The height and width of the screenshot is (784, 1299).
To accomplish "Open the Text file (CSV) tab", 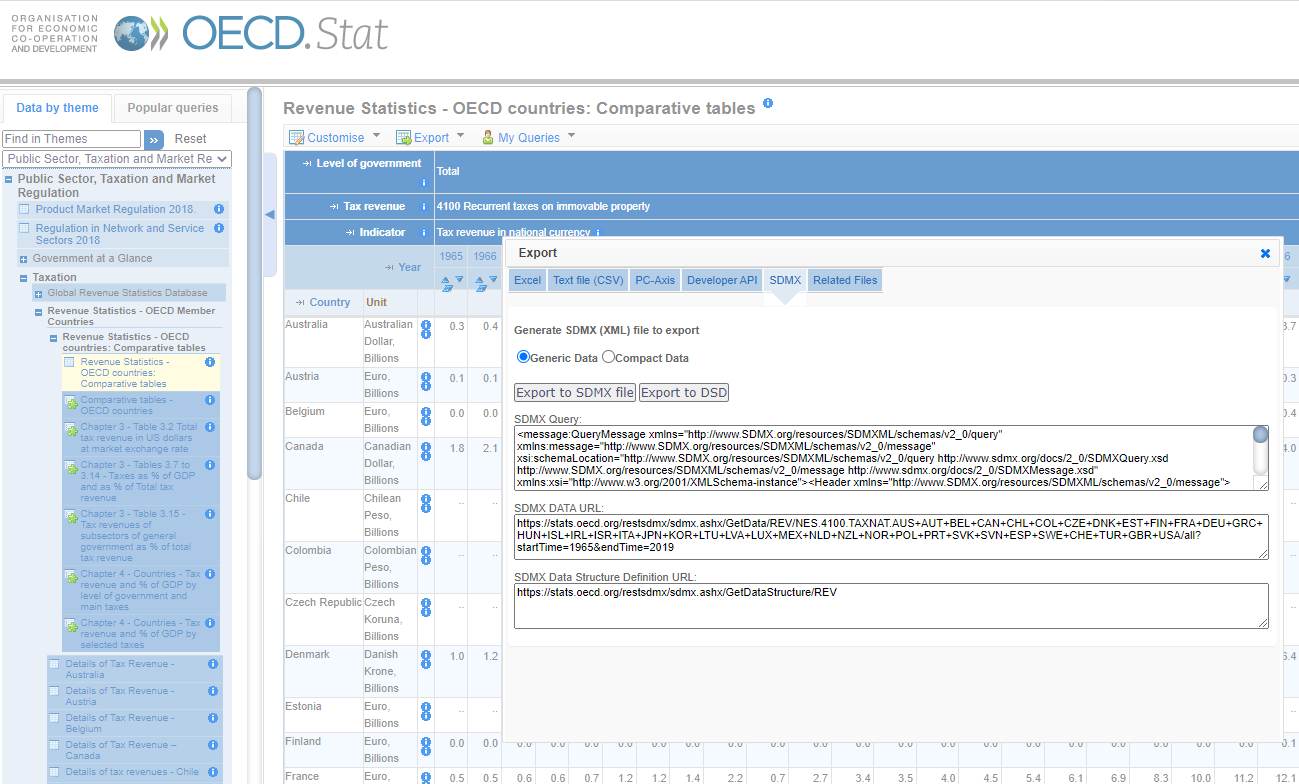I will [588, 280].
